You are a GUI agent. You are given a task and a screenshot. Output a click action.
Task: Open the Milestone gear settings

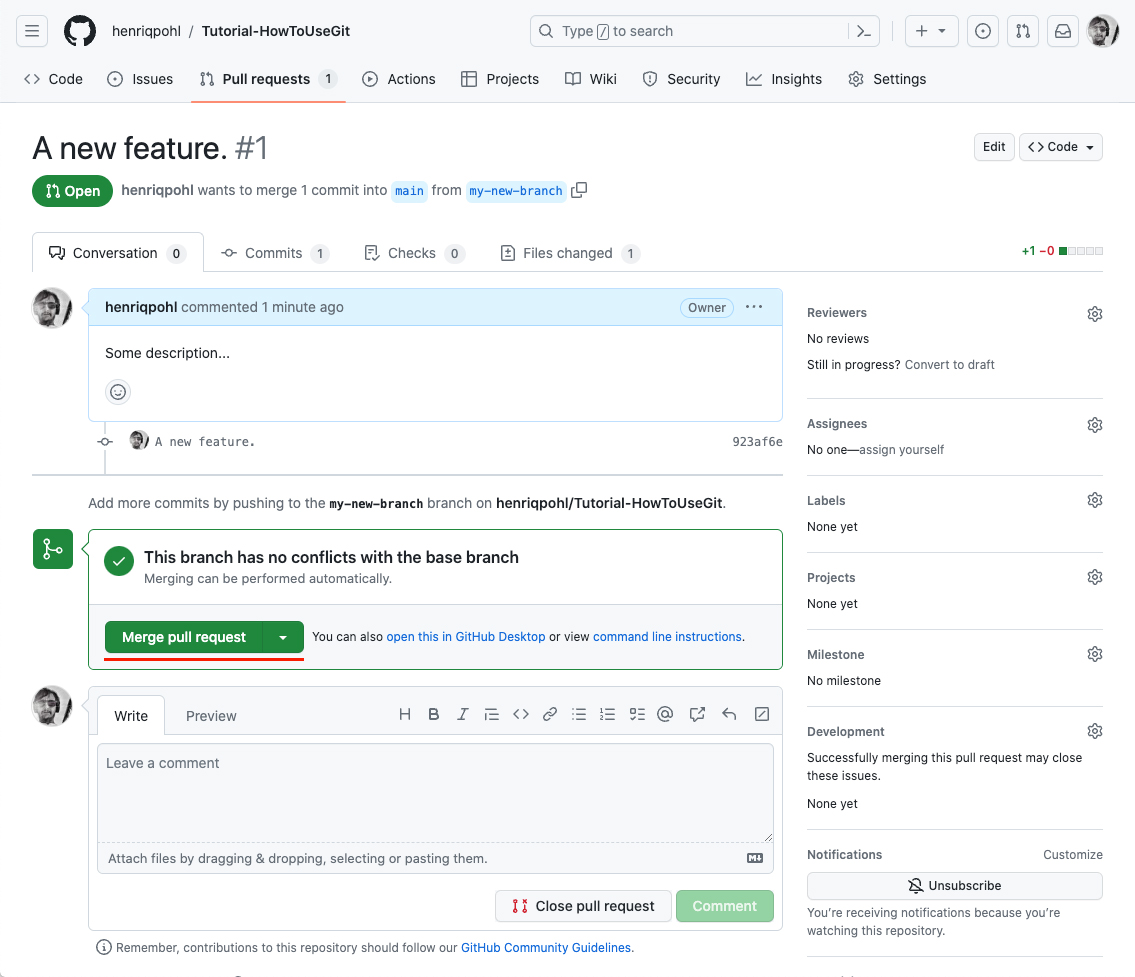(x=1094, y=654)
